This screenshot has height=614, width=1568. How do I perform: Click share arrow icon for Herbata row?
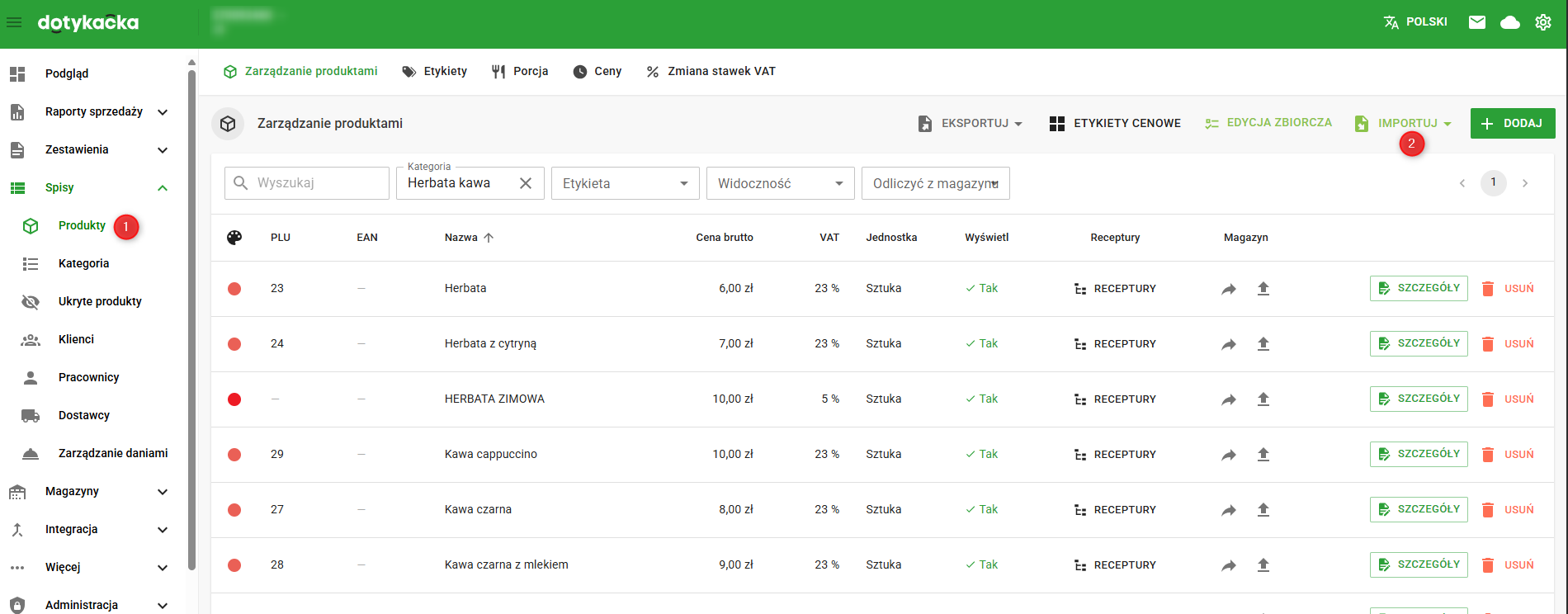pyautogui.click(x=1229, y=289)
